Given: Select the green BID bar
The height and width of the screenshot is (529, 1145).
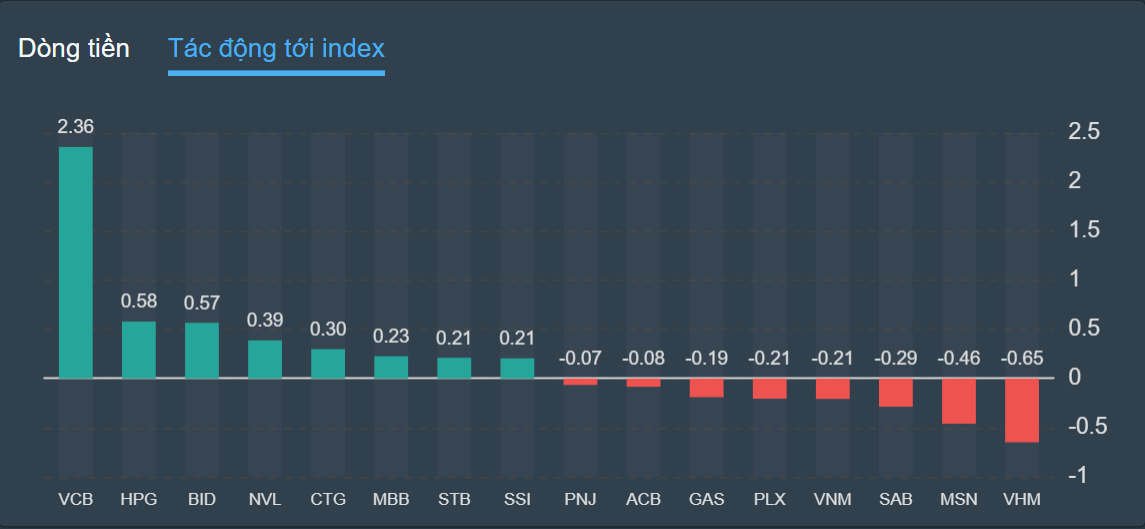Looking at the screenshot, I should (x=202, y=350).
